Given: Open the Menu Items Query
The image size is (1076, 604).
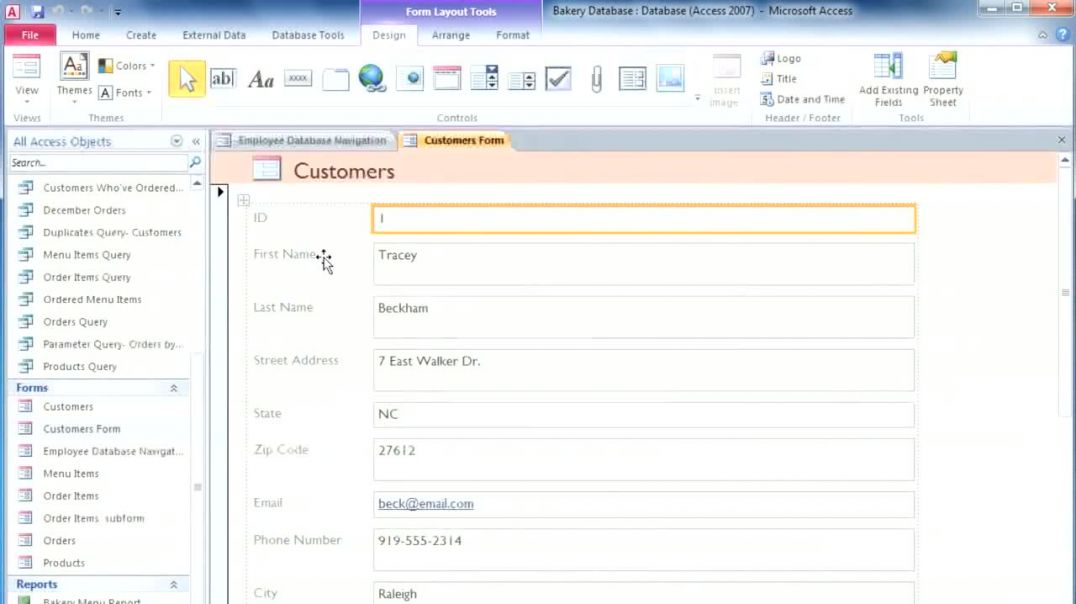Looking at the screenshot, I should (x=86, y=255).
